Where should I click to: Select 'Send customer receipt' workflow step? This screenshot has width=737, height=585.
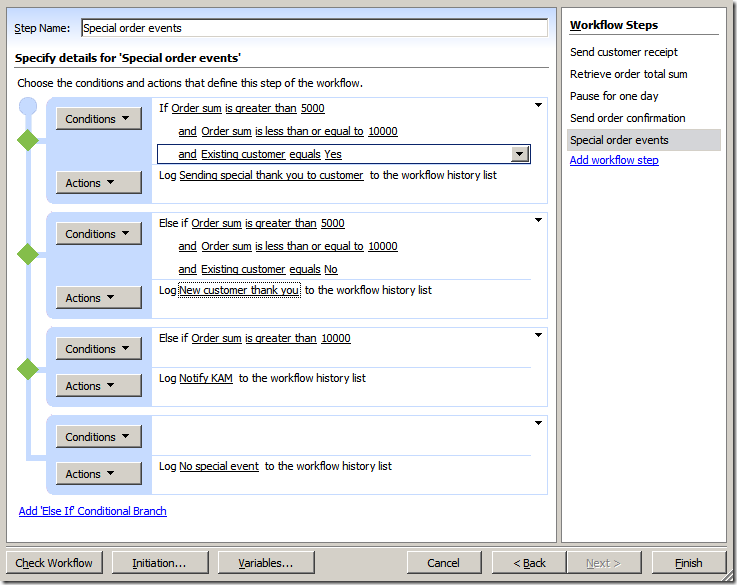coord(624,52)
